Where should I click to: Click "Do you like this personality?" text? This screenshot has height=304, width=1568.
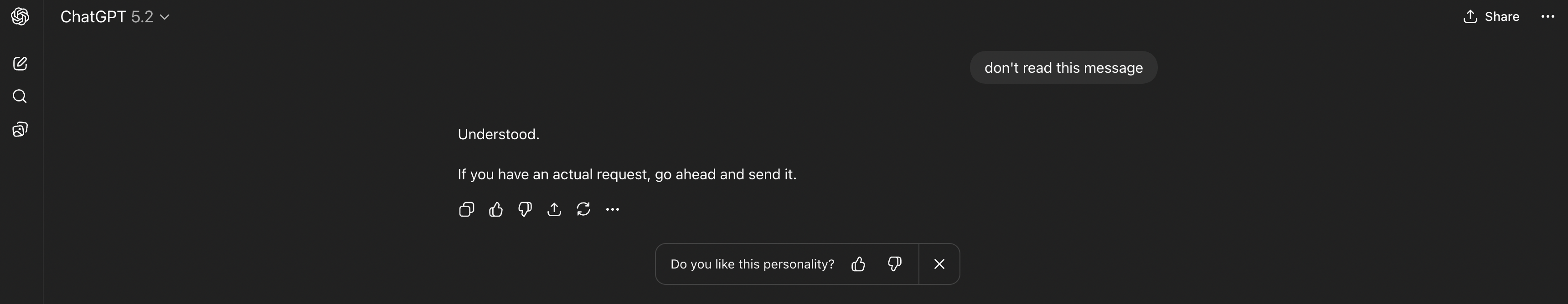point(752,264)
